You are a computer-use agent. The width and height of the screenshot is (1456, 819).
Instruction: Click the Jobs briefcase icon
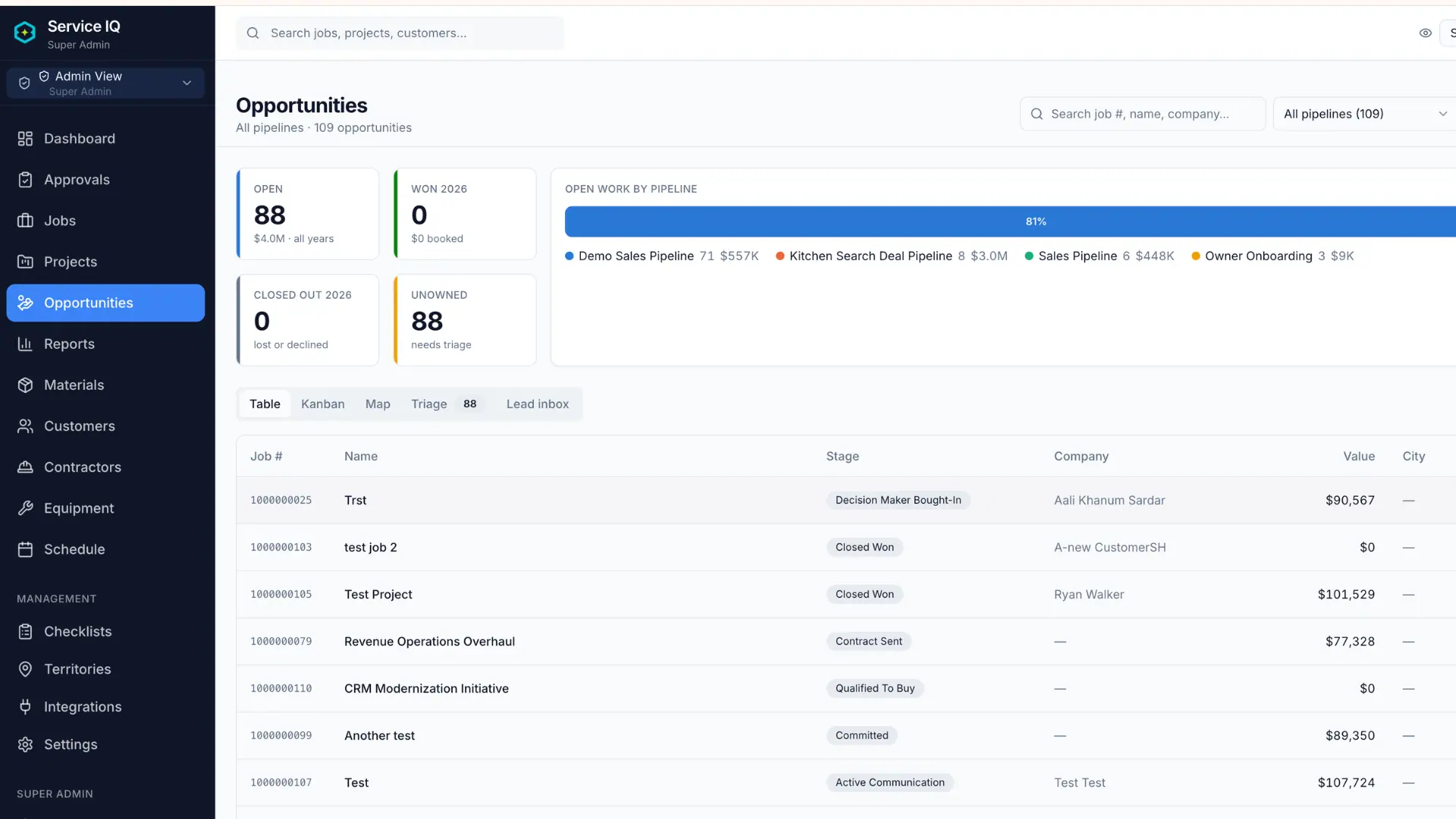pyautogui.click(x=25, y=221)
